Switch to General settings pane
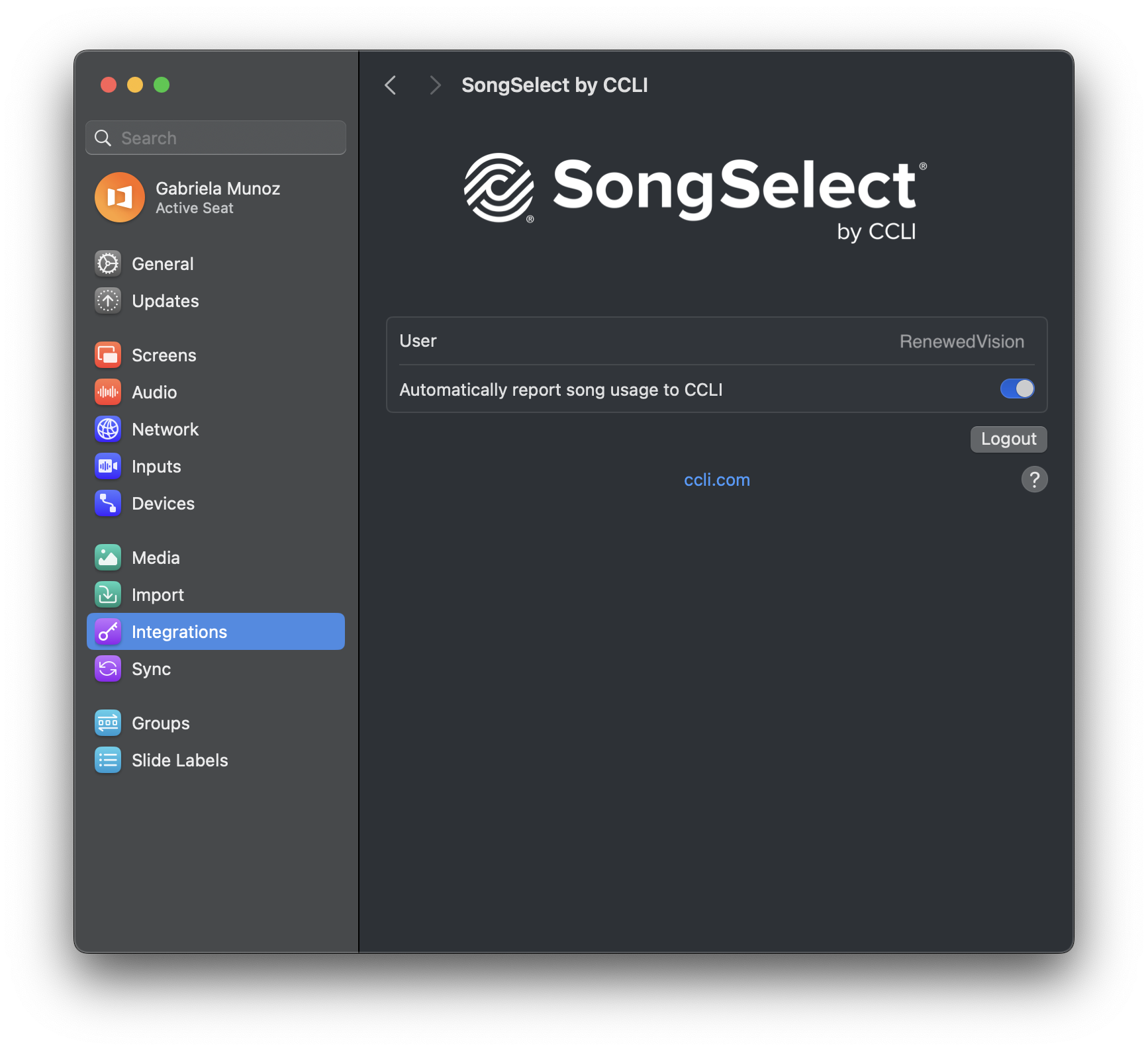 [x=216, y=263]
